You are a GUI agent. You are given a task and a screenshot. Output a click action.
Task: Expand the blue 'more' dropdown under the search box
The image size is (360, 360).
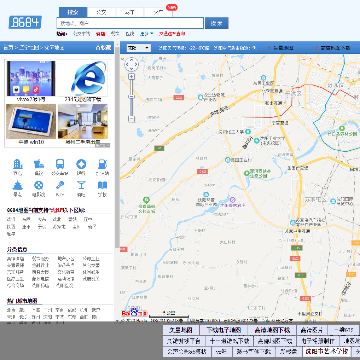coord(146,34)
